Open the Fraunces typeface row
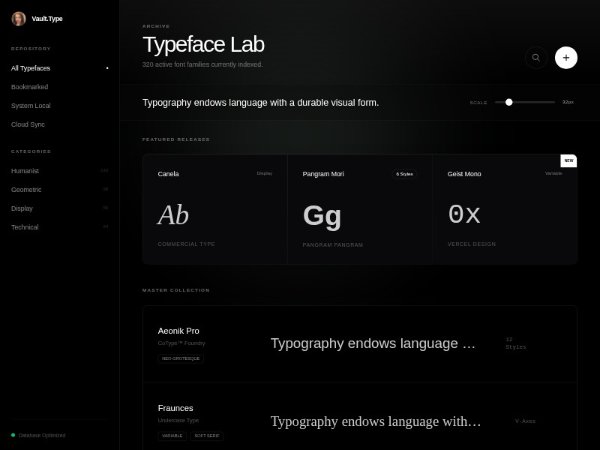 (360, 416)
